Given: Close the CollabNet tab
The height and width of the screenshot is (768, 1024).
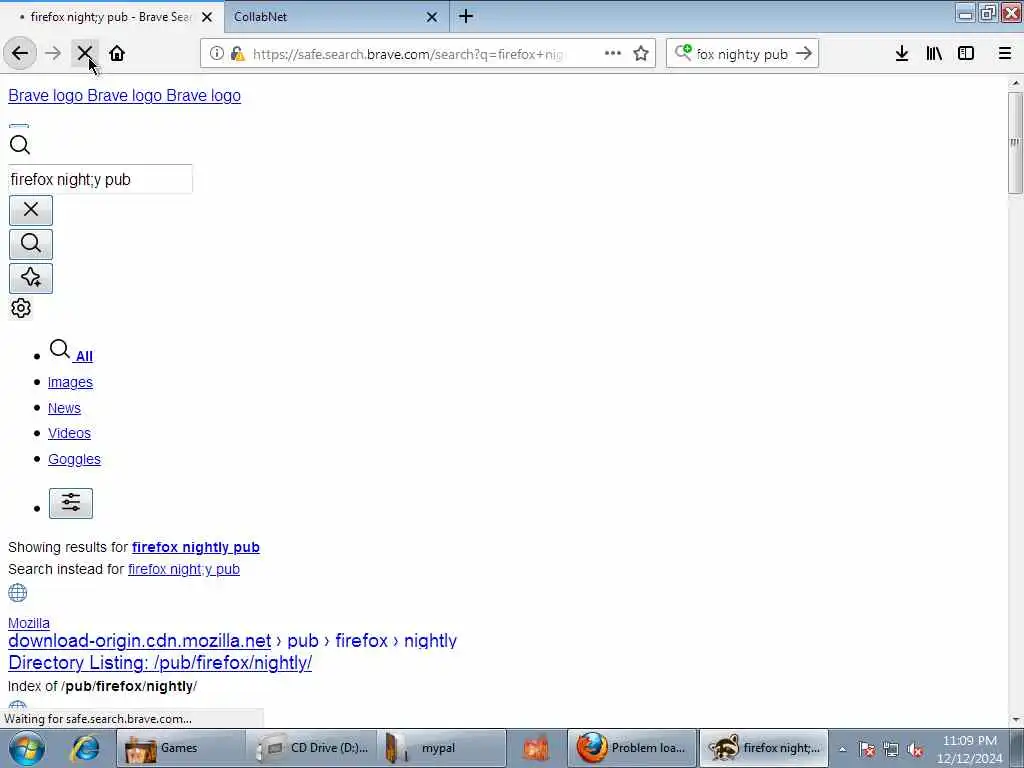Looking at the screenshot, I should [x=432, y=17].
